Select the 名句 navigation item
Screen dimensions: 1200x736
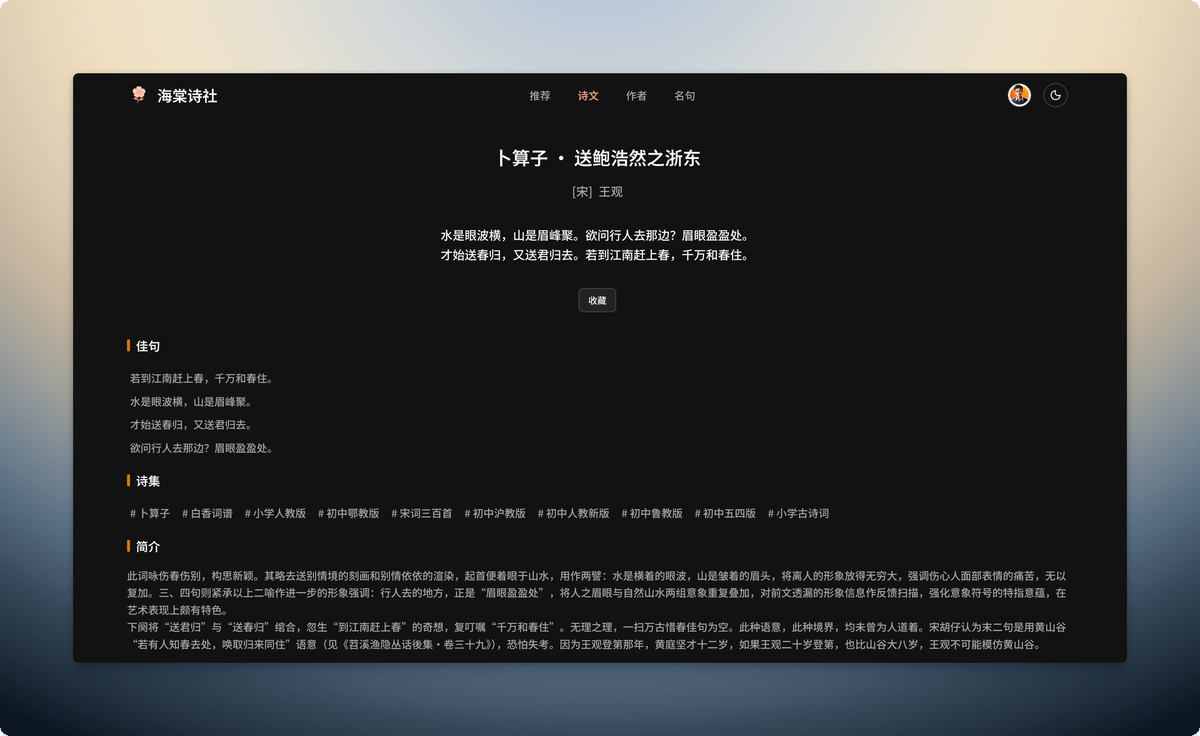tap(684, 96)
